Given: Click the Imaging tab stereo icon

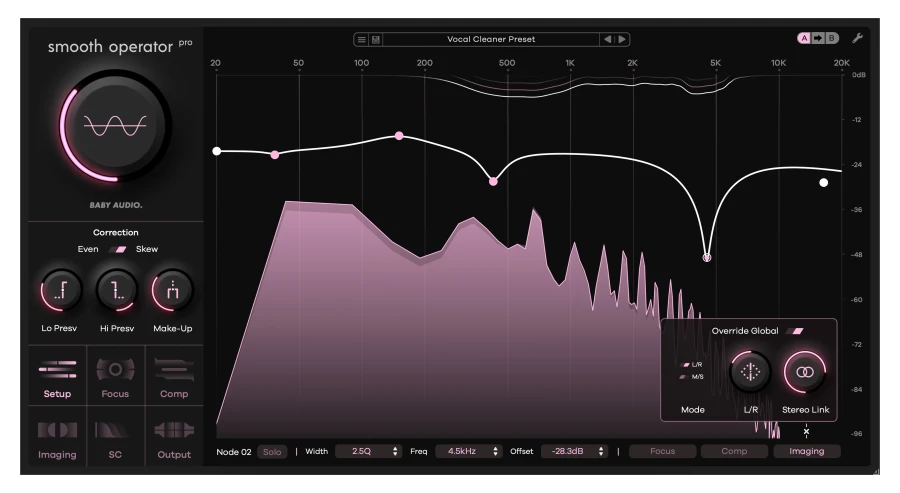Looking at the screenshot, I should coord(57,430).
